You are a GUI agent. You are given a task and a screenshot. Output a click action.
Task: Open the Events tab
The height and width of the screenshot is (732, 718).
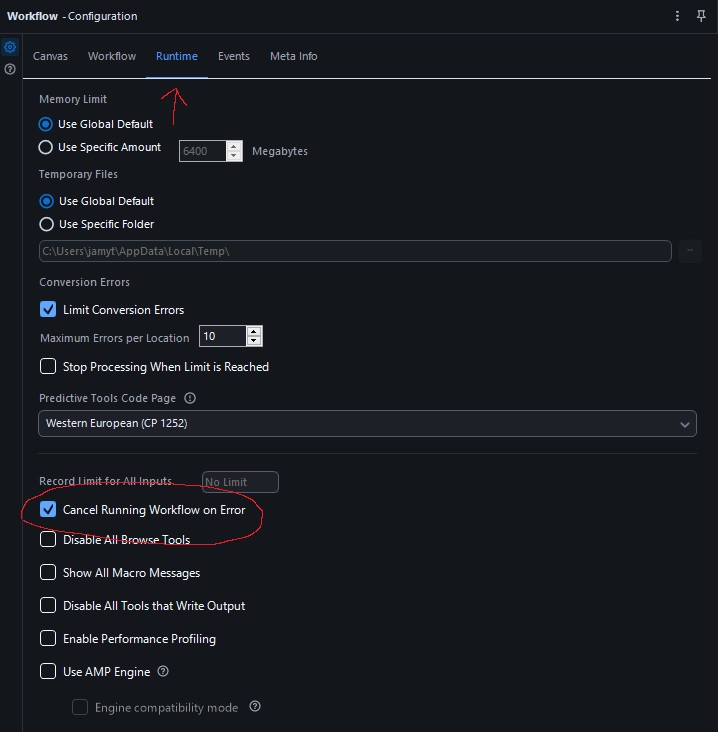(234, 56)
